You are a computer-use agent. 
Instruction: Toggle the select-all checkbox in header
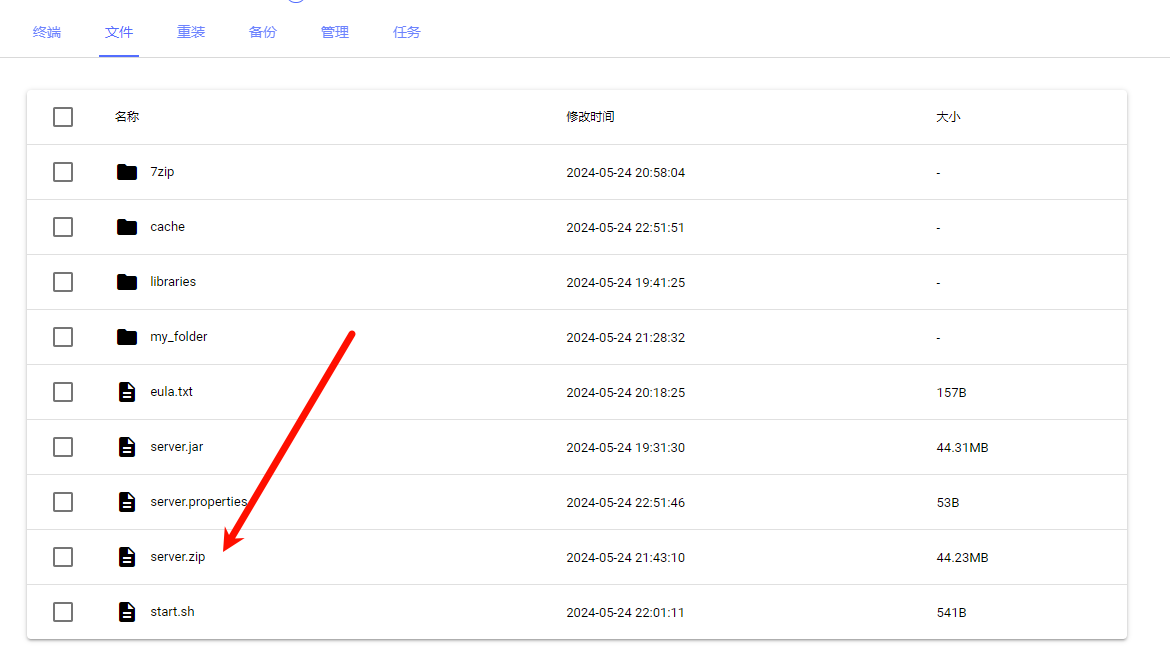pos(63,117)
